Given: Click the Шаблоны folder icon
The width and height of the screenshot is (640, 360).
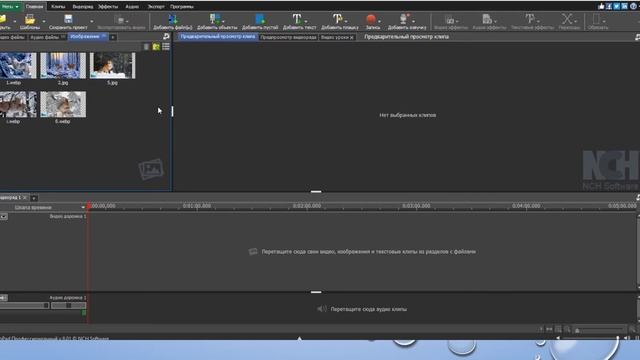Looking at the screenshot, I should tap(30, 19).
